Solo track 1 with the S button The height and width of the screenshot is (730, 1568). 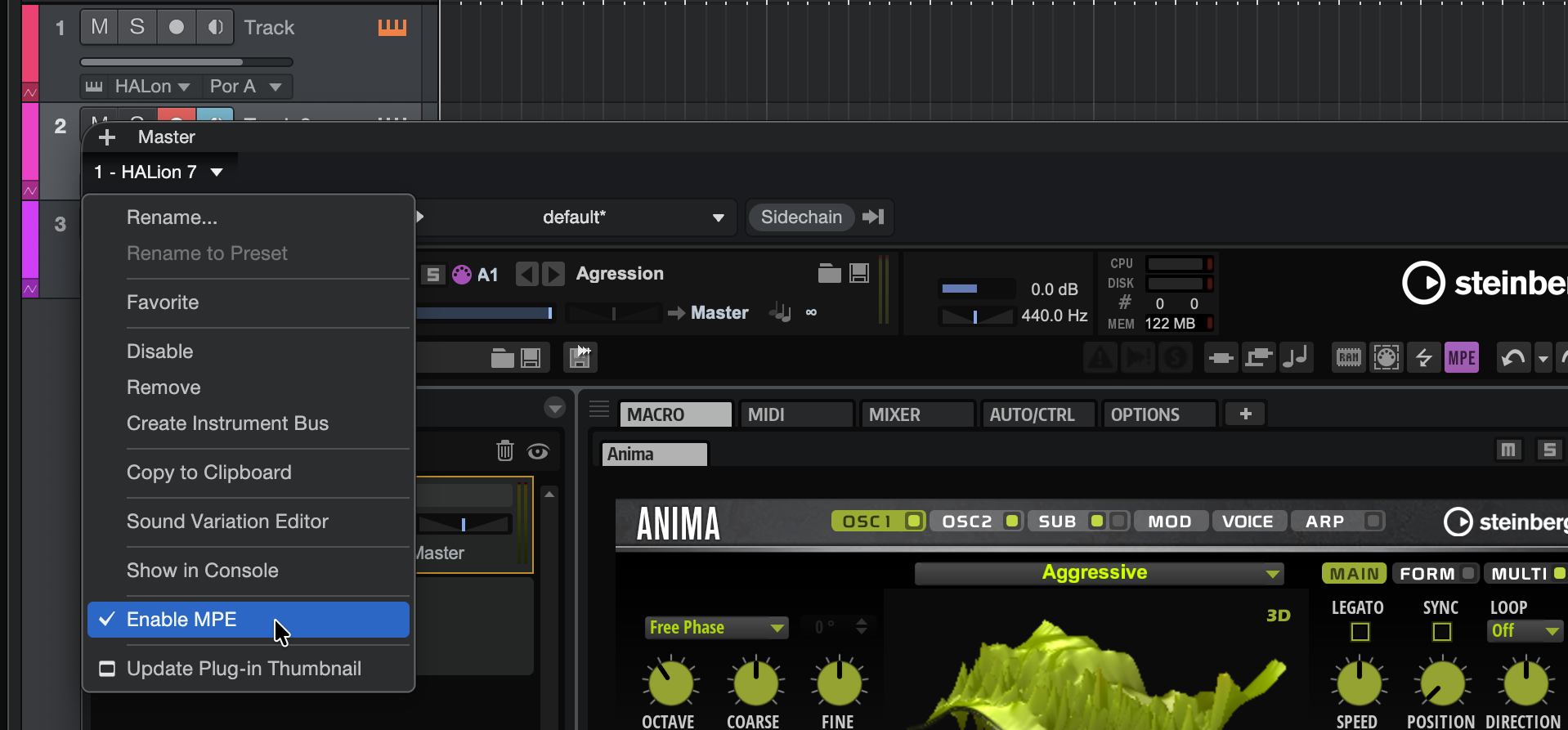click(137, 27)
